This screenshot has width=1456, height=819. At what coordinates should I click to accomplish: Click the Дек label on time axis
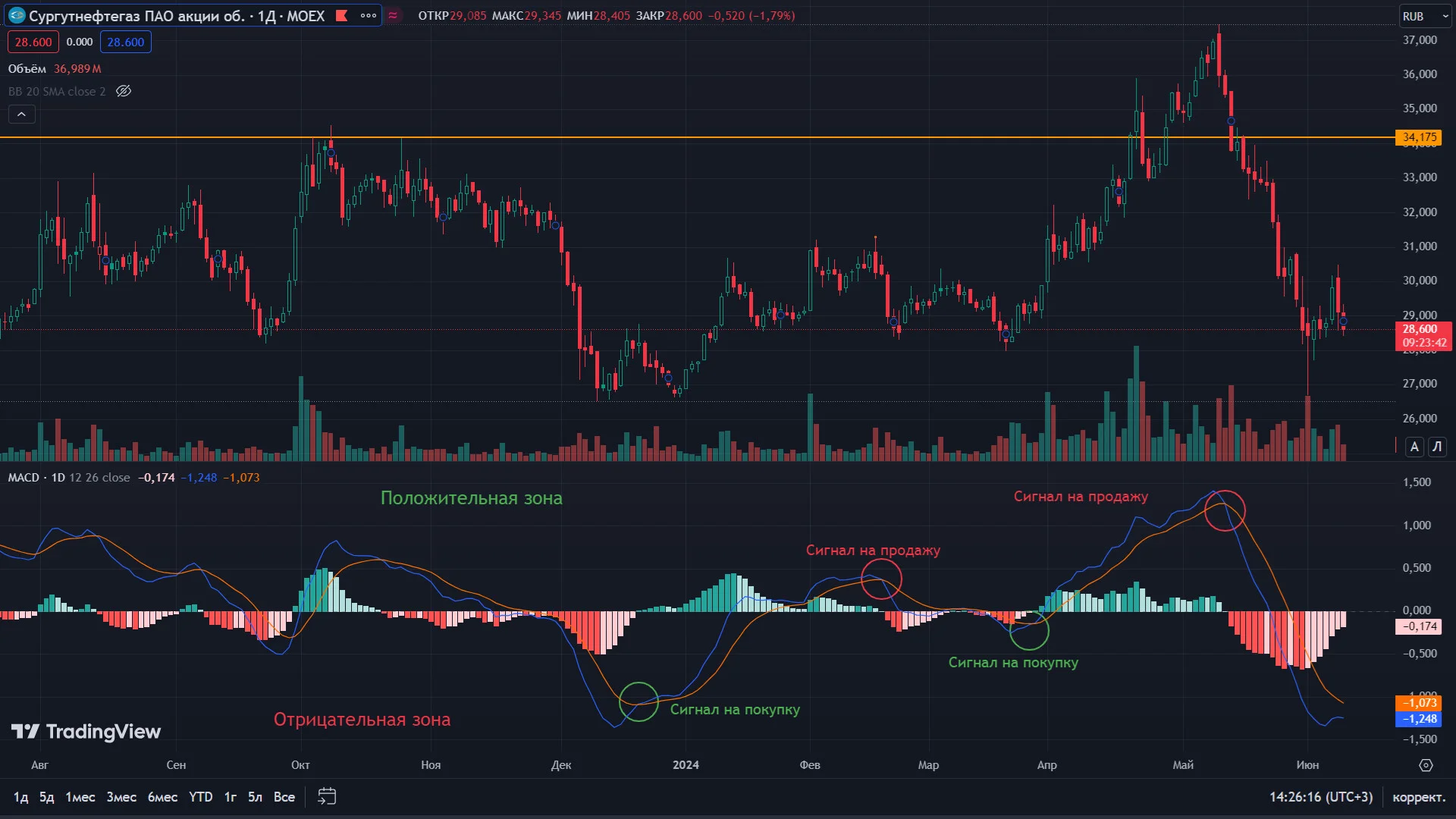pyautogui.click(x=561, y=765)
